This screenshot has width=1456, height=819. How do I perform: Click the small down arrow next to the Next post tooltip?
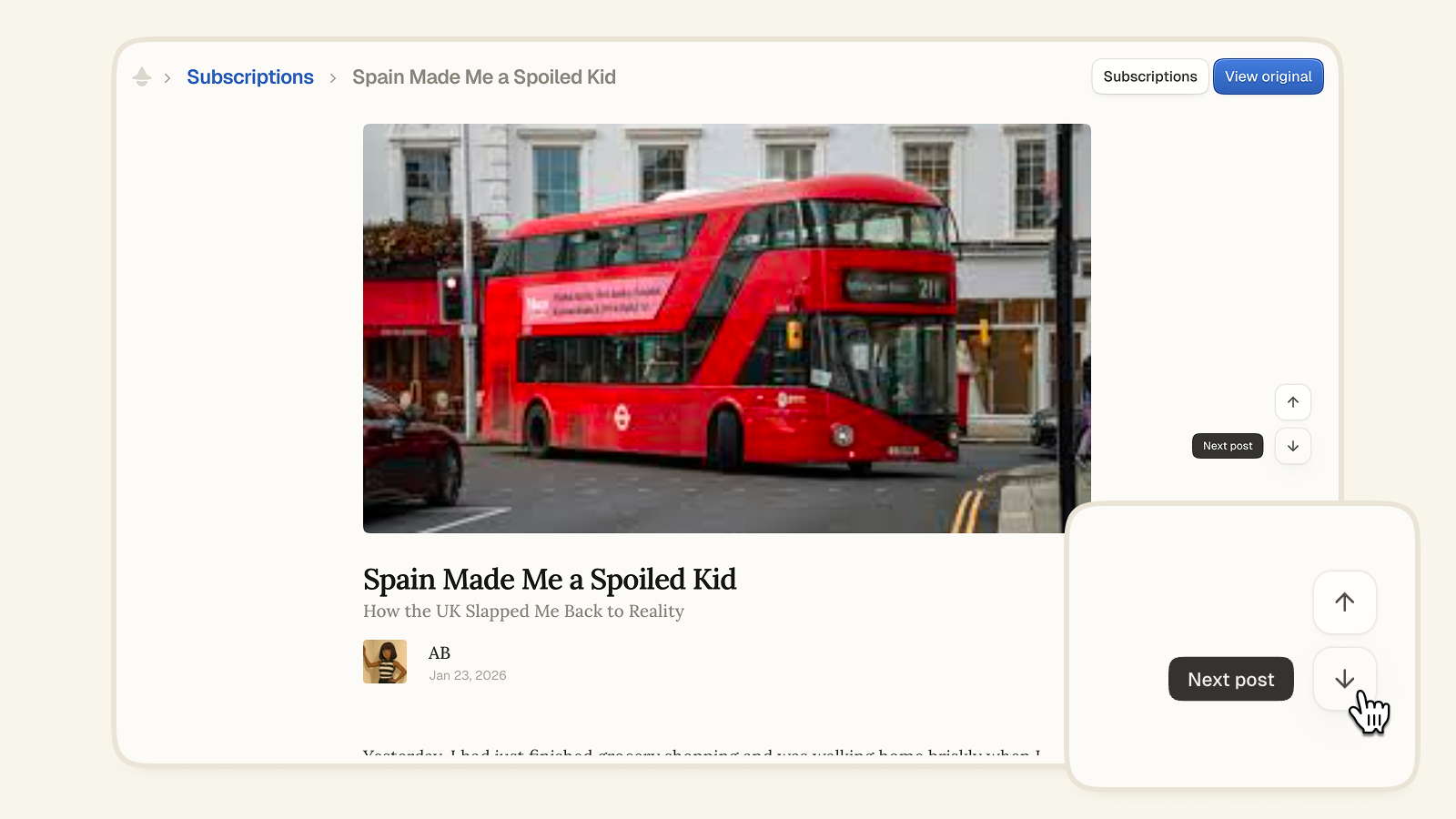1292,446
